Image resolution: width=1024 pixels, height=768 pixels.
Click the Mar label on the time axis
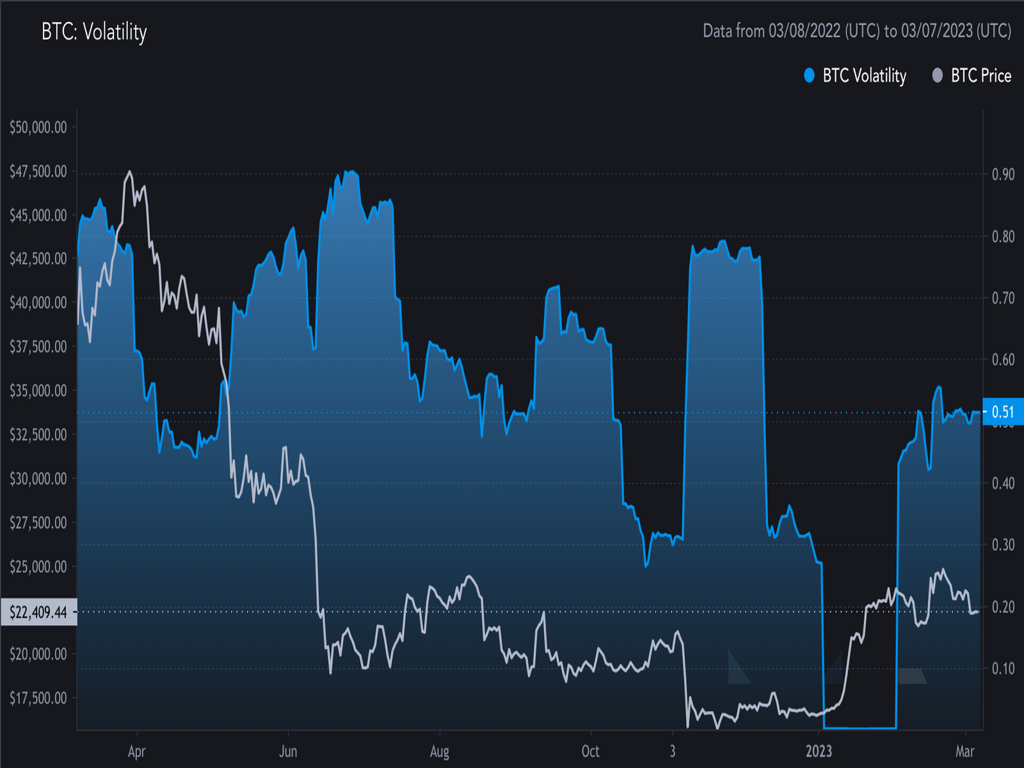click(x=966, y=749)
